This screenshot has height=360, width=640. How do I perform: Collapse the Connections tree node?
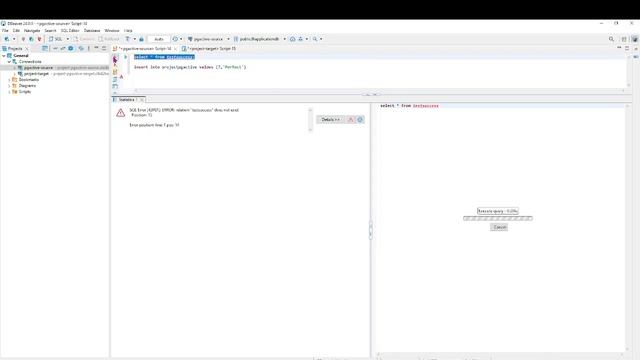pyautogui.click(x=9, y=62)
